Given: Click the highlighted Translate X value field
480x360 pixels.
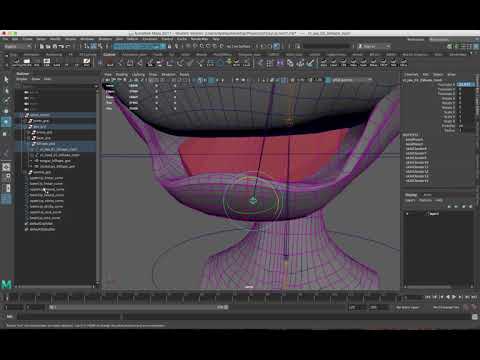Looking at the screenshot, I should [x=465, y=85].
